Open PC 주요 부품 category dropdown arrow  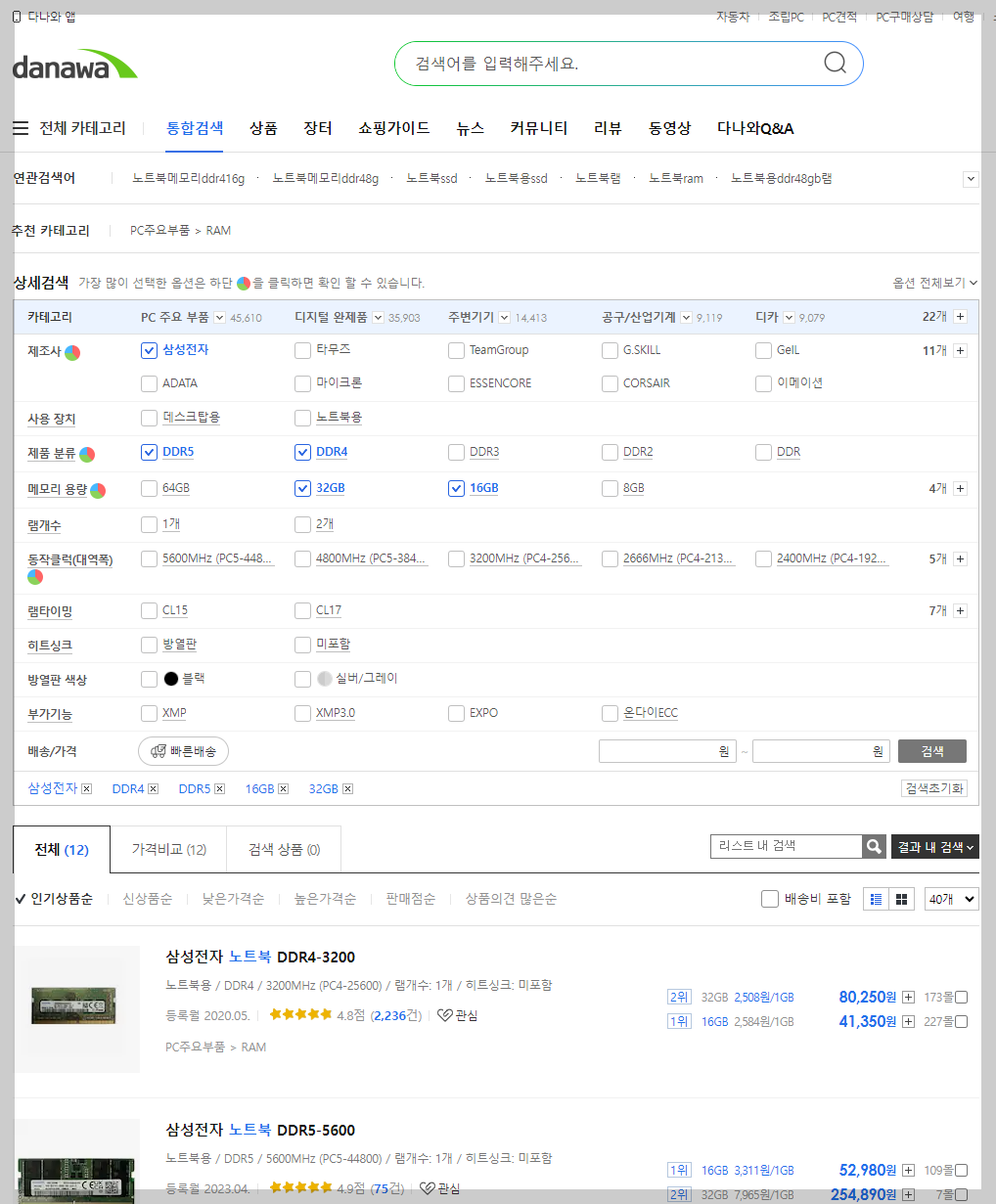(219, 317)
